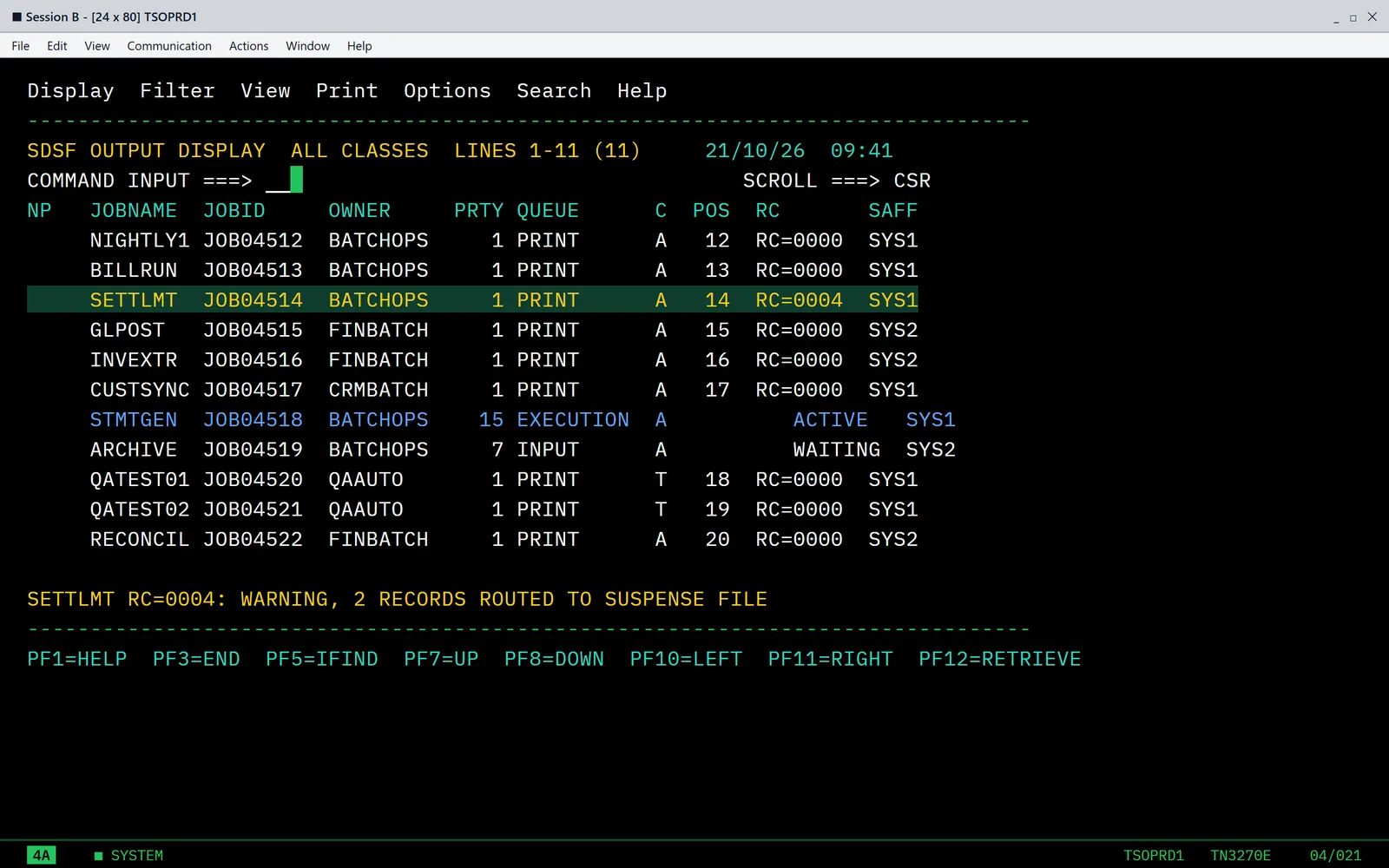Open the Edit menu
This screenshot has height=868, width=1389.
(x=57, y=46)
